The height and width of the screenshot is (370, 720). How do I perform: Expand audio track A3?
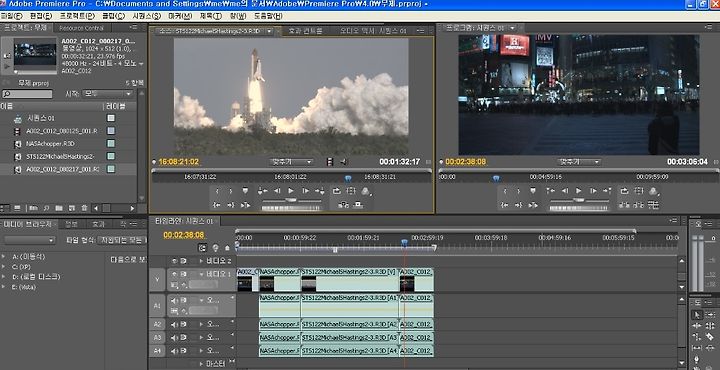click(202, 337)
